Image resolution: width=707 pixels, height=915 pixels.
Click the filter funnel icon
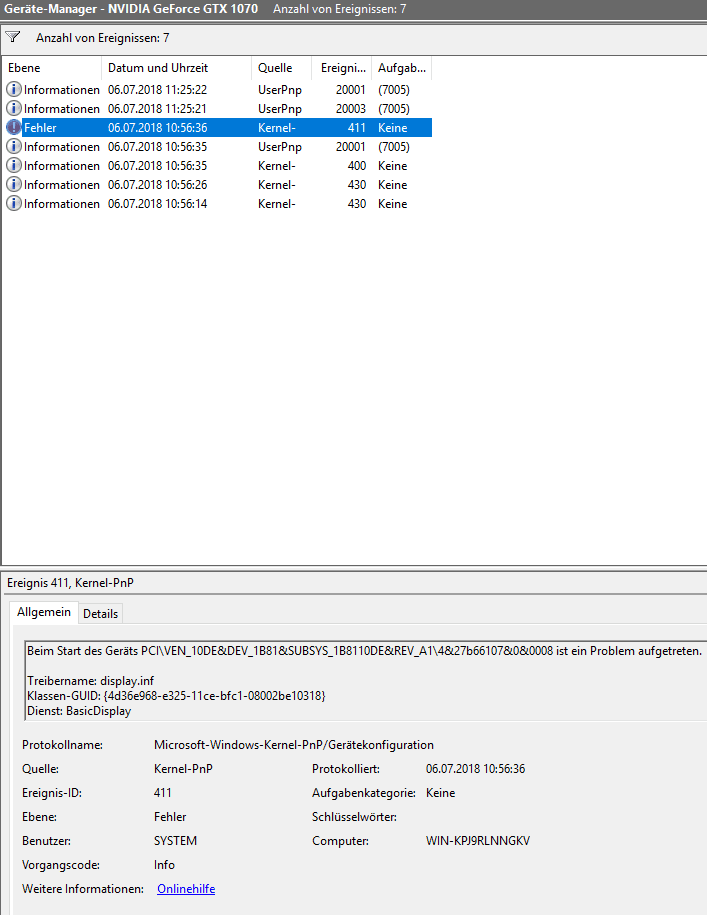point(13,37)
